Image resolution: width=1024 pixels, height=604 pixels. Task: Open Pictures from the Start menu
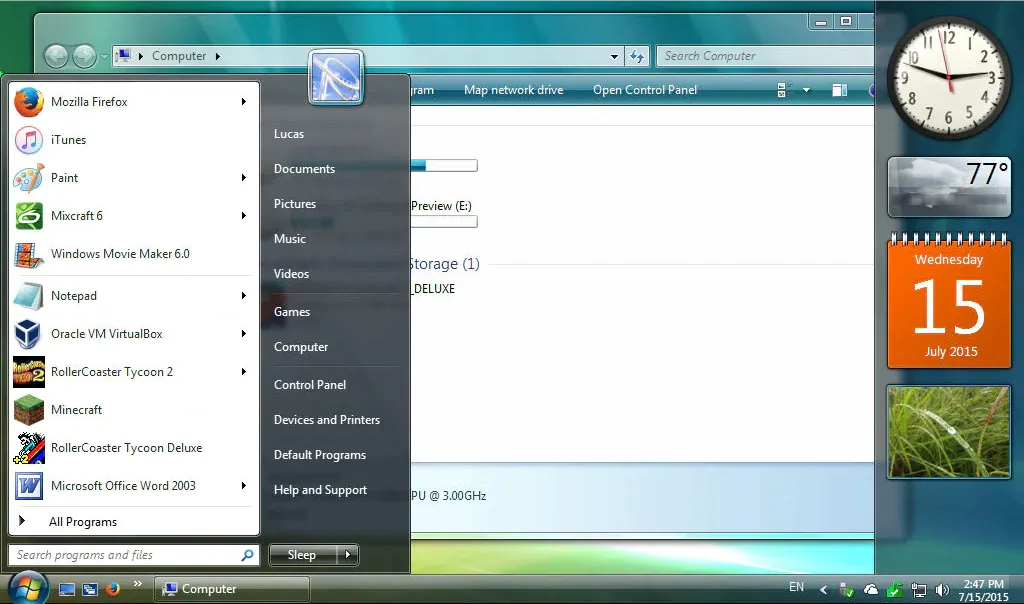(295, 204)
